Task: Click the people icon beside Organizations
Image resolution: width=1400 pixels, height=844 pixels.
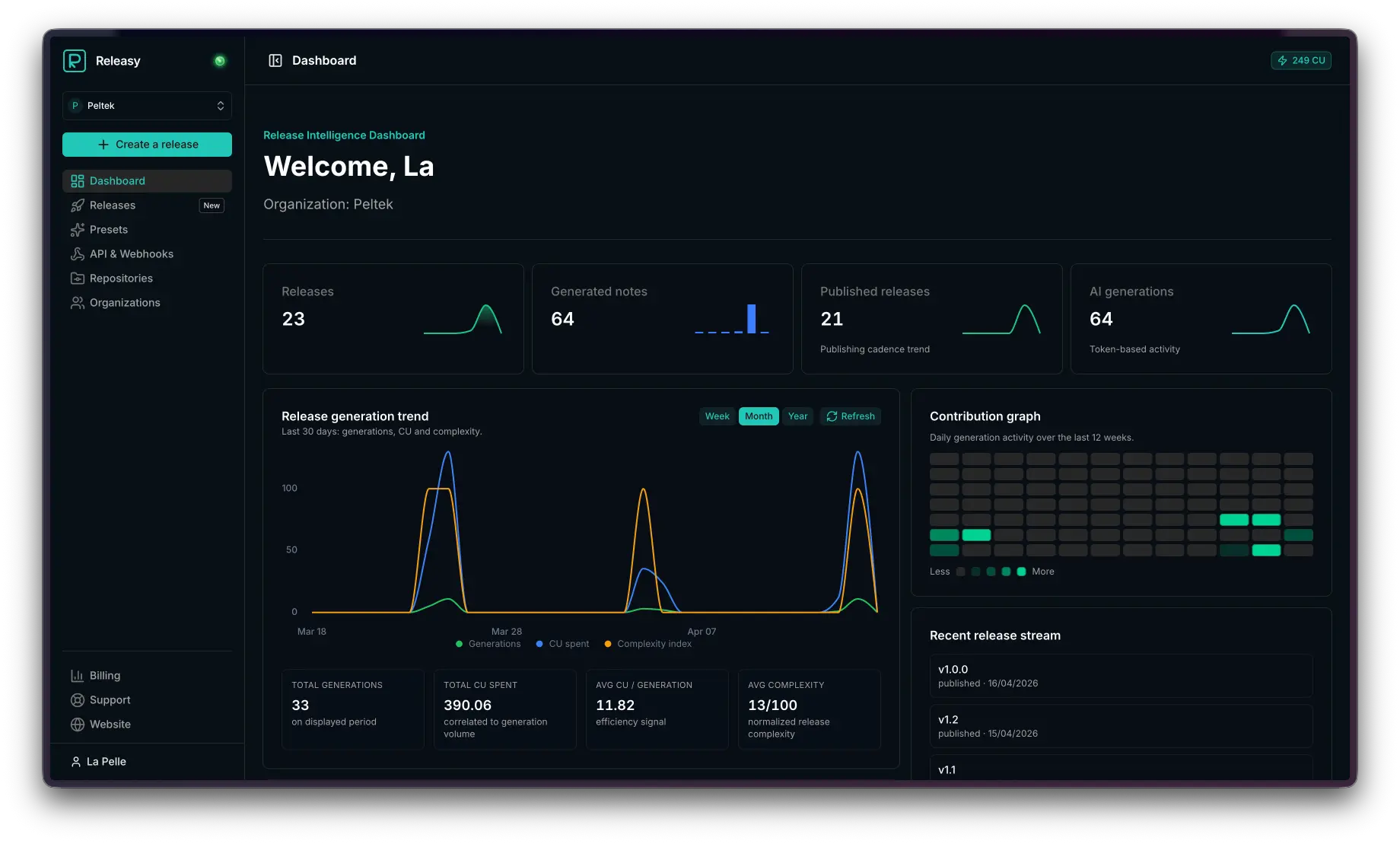Action: (x=78, y=303)
